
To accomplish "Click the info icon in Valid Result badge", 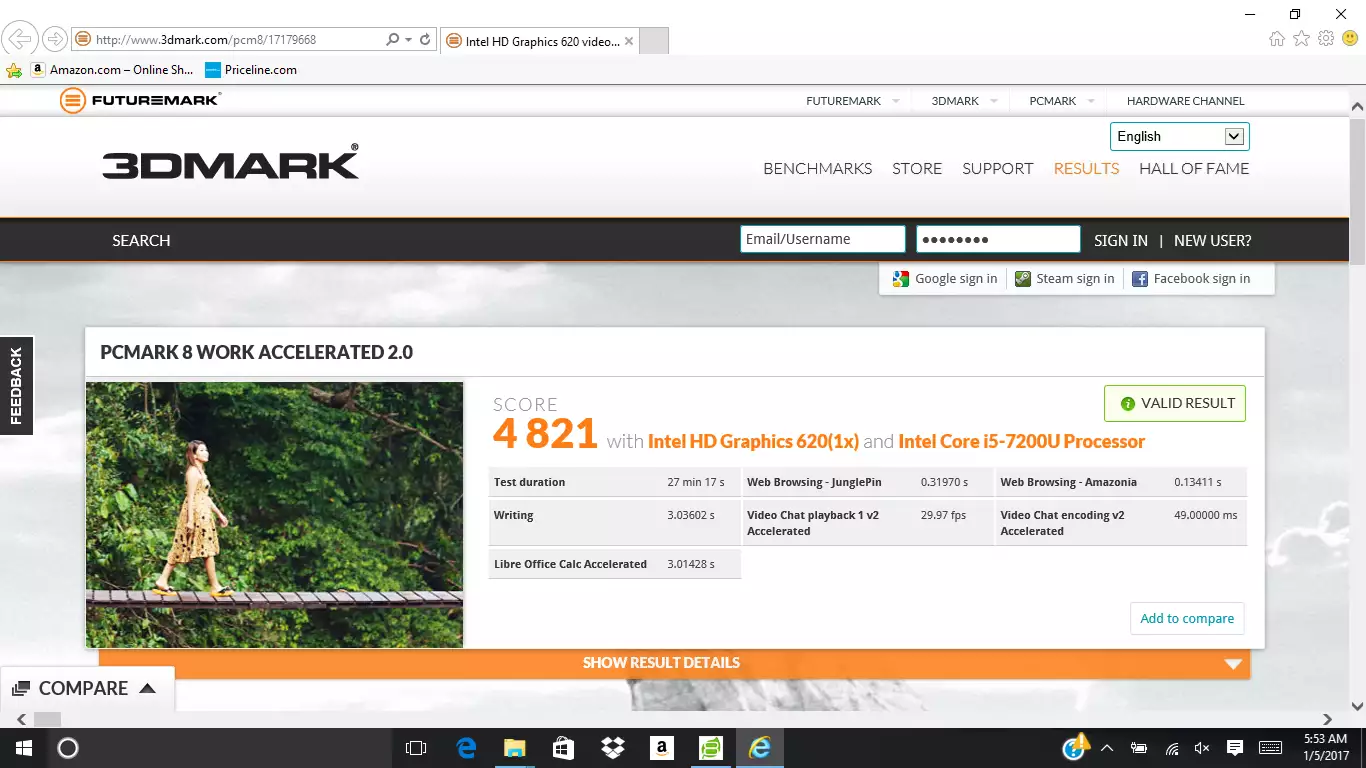I will 1128,404.
